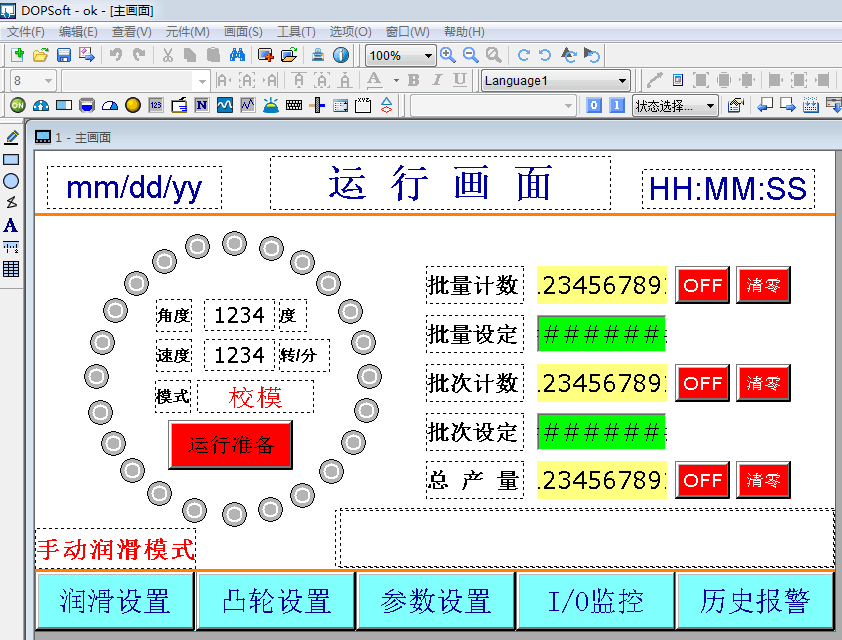Open the 工具(T) menu

tap(296, 32)
